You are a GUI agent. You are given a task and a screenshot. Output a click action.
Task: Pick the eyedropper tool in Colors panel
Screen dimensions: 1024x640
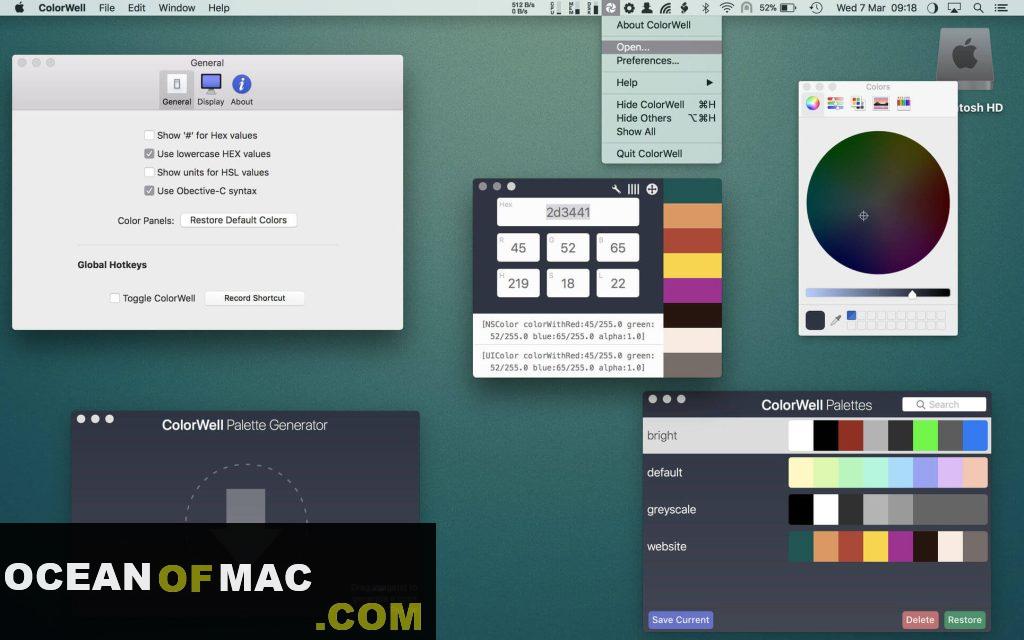(x=836, y=320)
